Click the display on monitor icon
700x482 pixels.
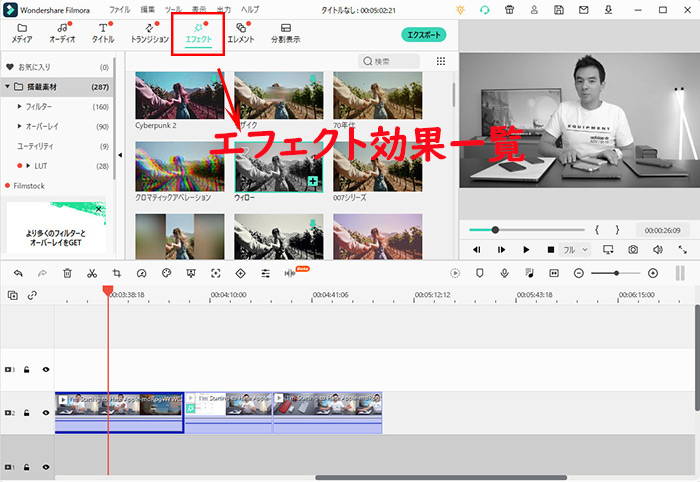(x=608, y=250)
